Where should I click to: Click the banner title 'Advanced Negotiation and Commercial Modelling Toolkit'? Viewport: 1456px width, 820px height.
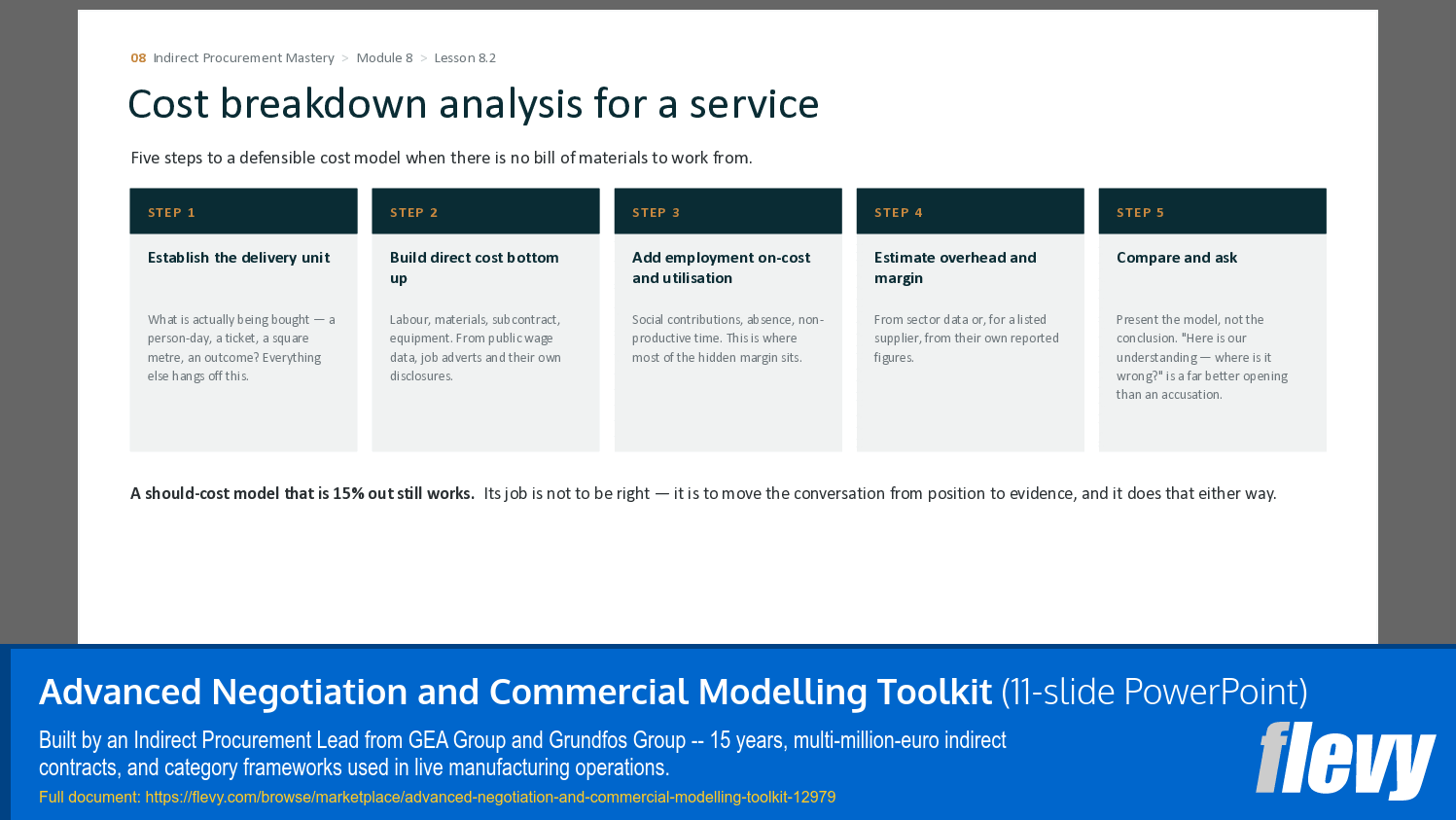tap(515, 692)
